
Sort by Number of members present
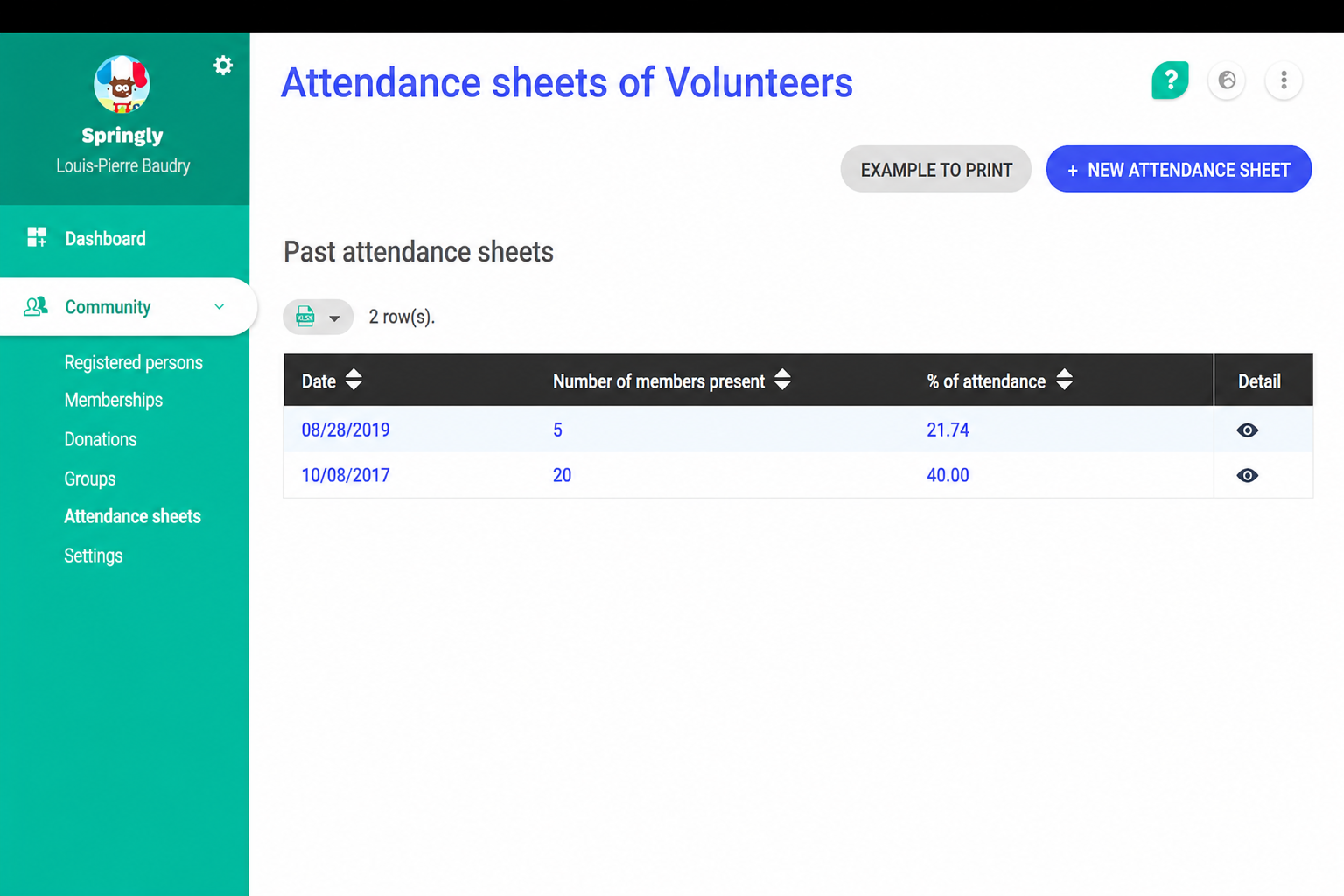tap(782, 380)
